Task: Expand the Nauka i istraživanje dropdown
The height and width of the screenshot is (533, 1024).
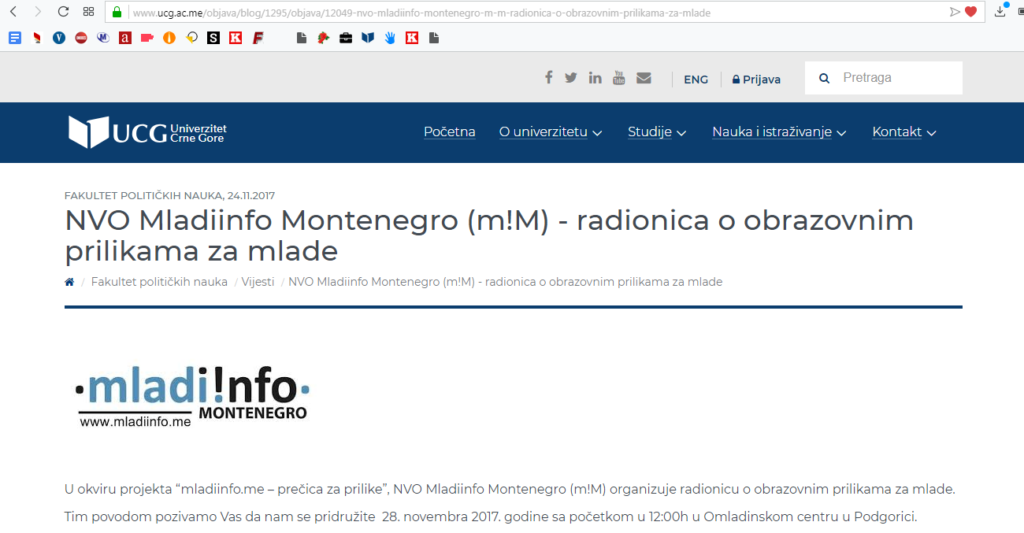Action: [779, 132]
